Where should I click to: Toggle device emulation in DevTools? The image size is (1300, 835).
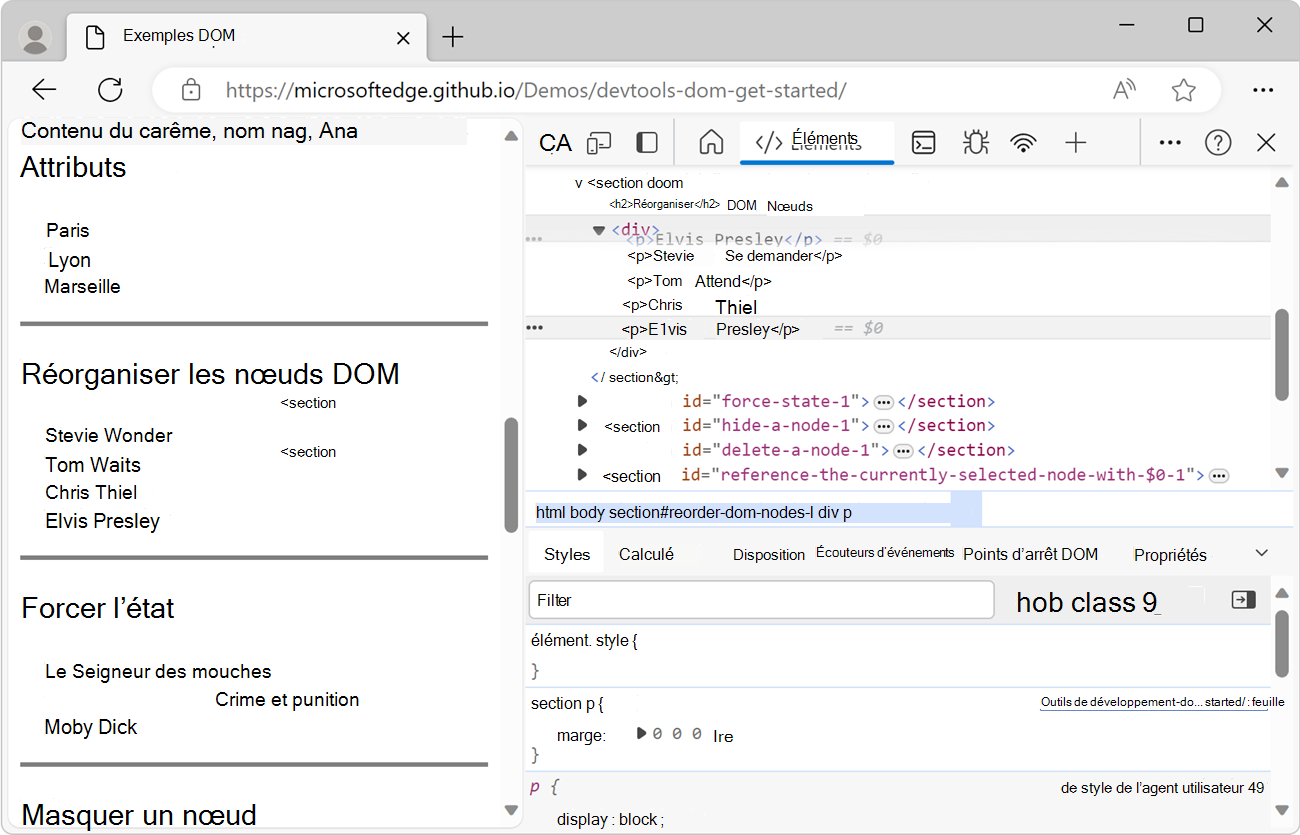(599, 143)
